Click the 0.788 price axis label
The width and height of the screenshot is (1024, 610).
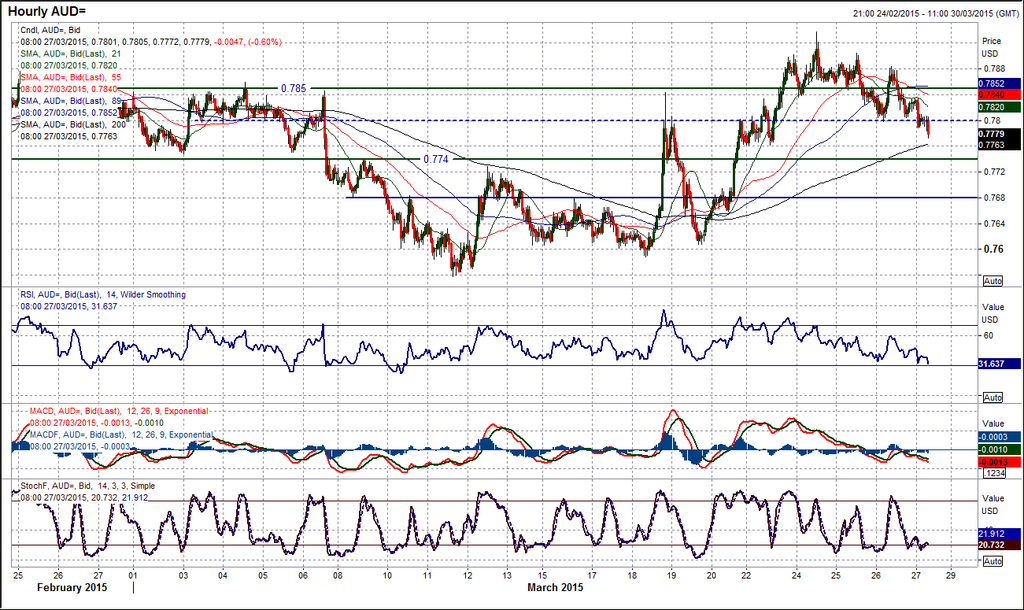tap(993, 68)
